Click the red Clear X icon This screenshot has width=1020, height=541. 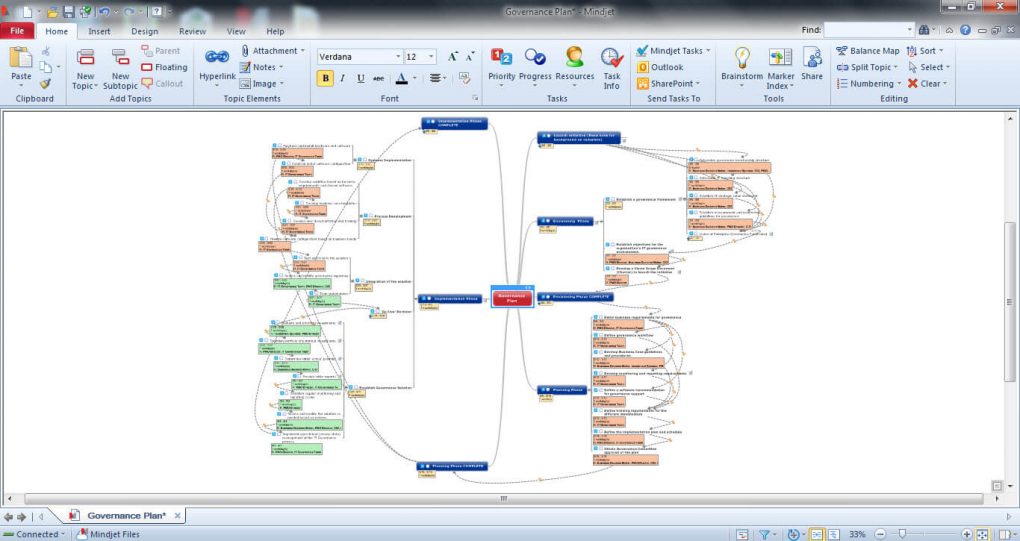913,83
